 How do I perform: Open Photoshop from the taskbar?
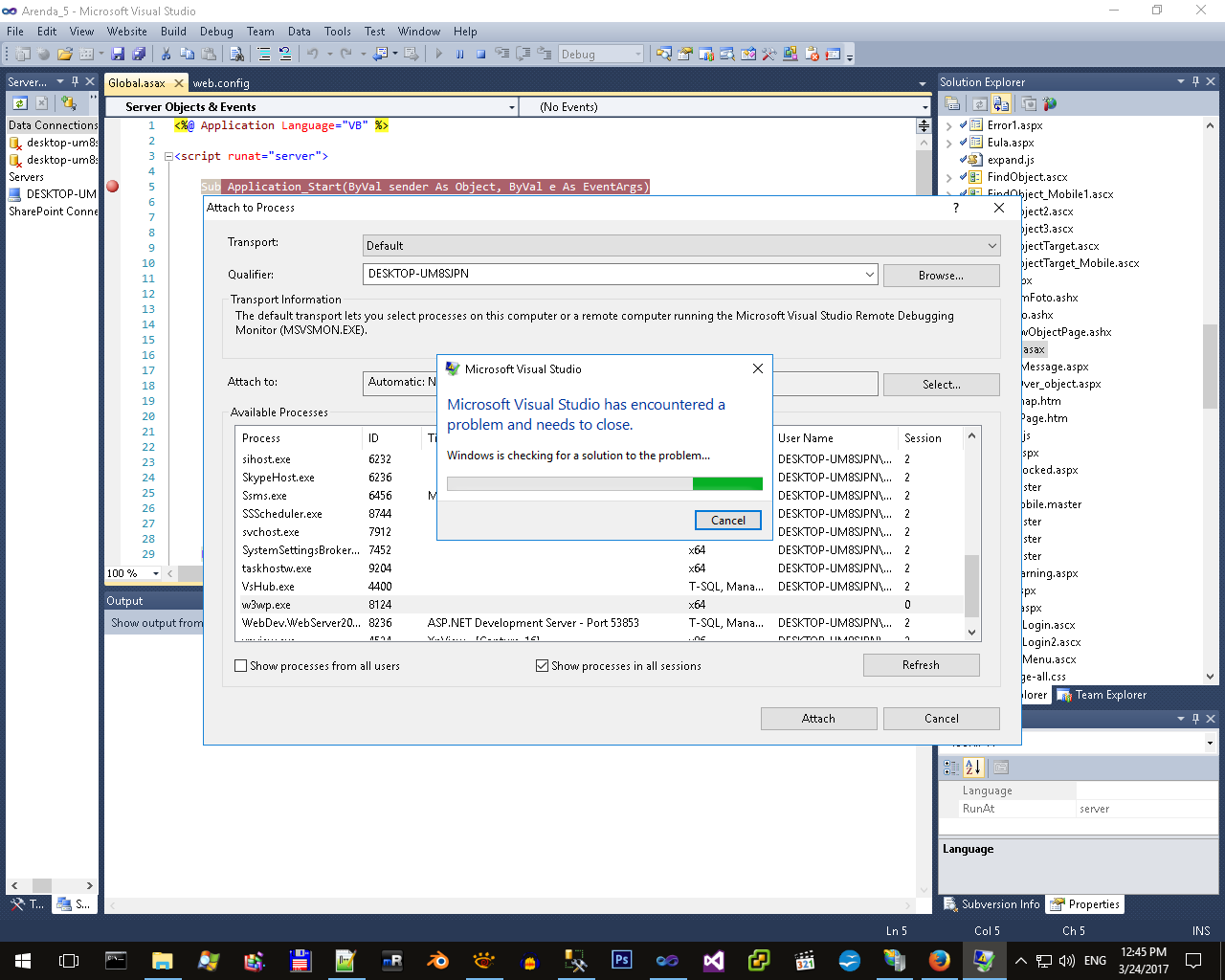tap(622, 960)
